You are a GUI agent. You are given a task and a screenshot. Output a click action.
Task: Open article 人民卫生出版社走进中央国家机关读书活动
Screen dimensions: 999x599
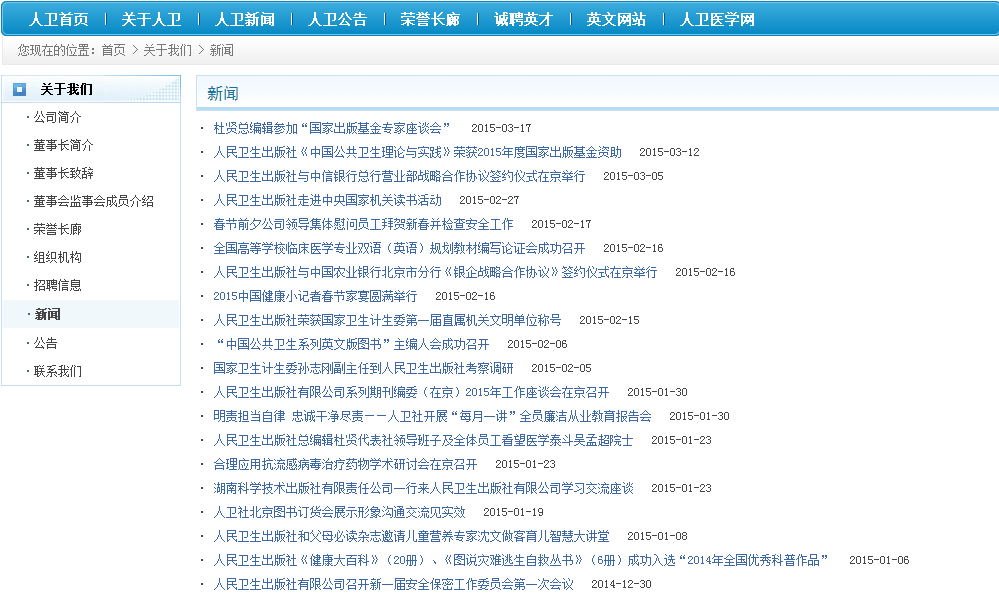(327, 200)
